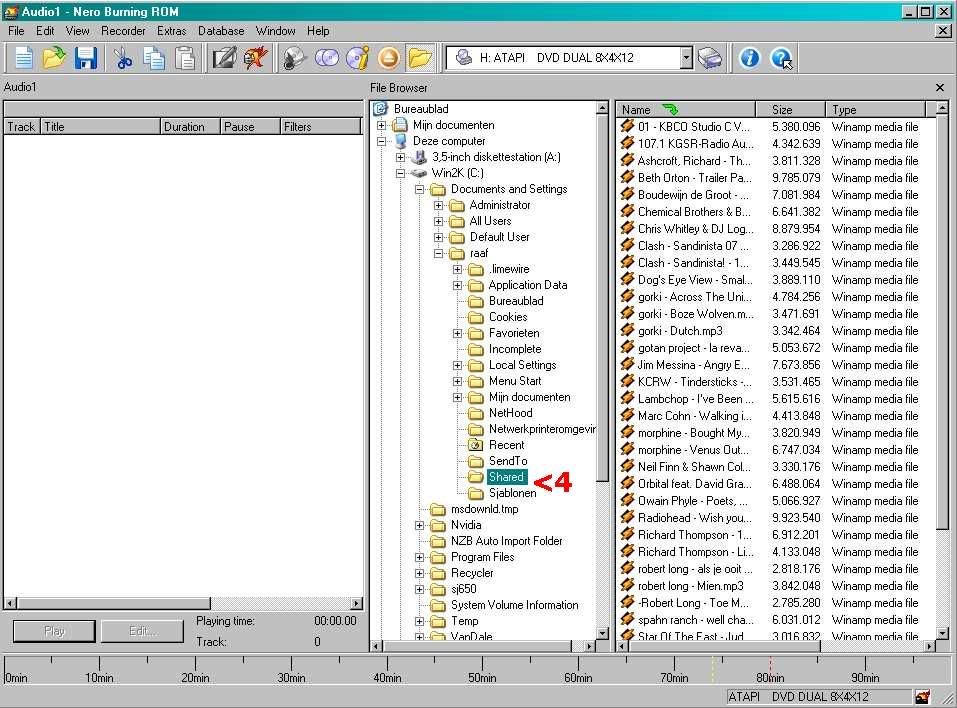This screenshot has width=957, height=708.
Task: Eject the disc with the orange eject icon
Action: click(388, 59)
